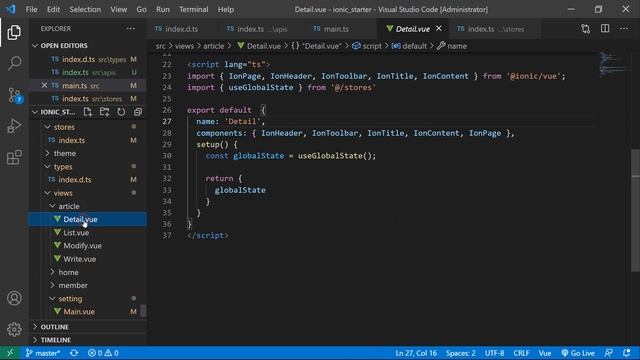
Task: Click the Open Changes icon in editor toolbar
Action: 586,29
